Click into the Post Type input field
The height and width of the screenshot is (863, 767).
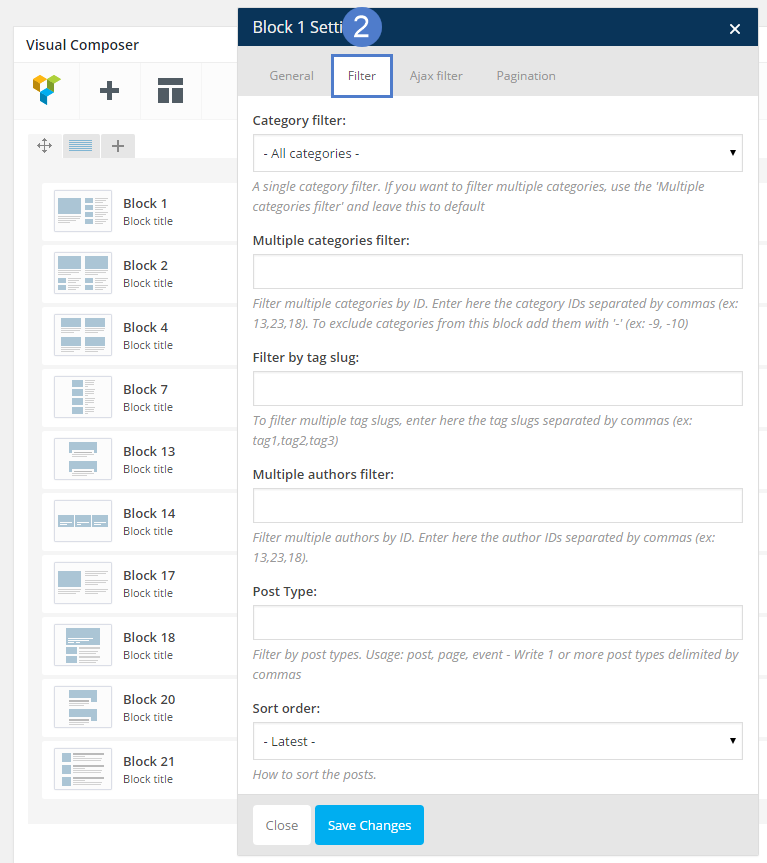pyautogui.click(x=497, y=622)
